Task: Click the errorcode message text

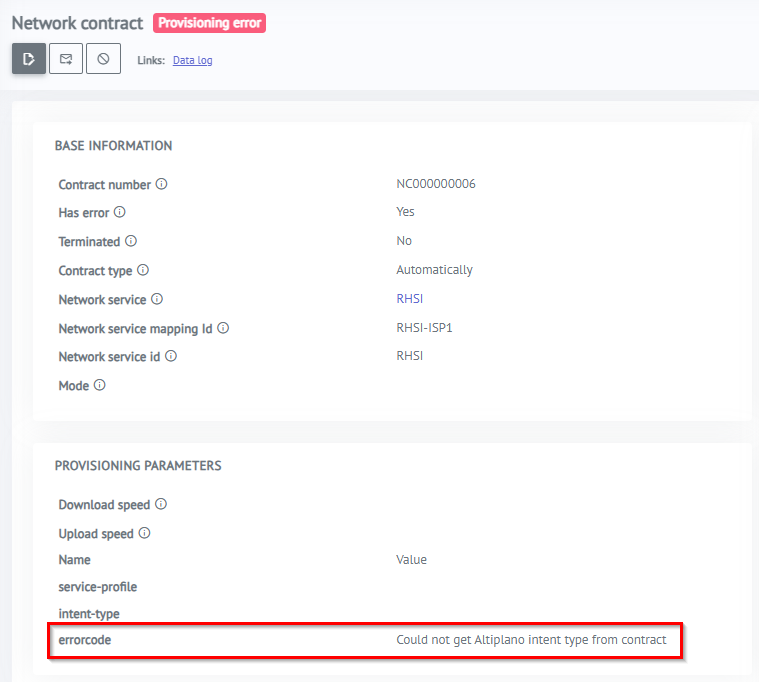Action: [531, 639]
